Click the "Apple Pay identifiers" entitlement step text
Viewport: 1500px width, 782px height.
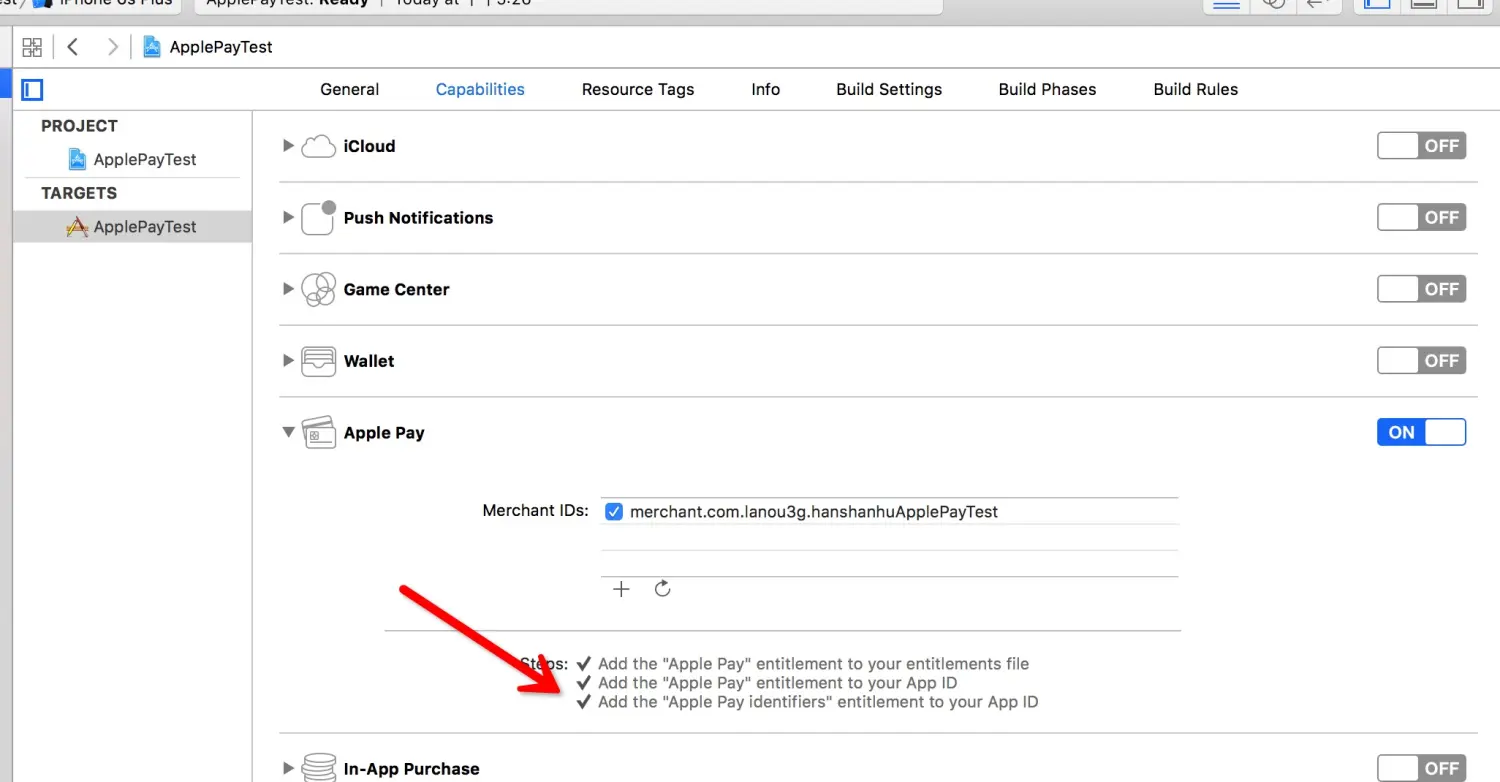click(x=818, y=702)
